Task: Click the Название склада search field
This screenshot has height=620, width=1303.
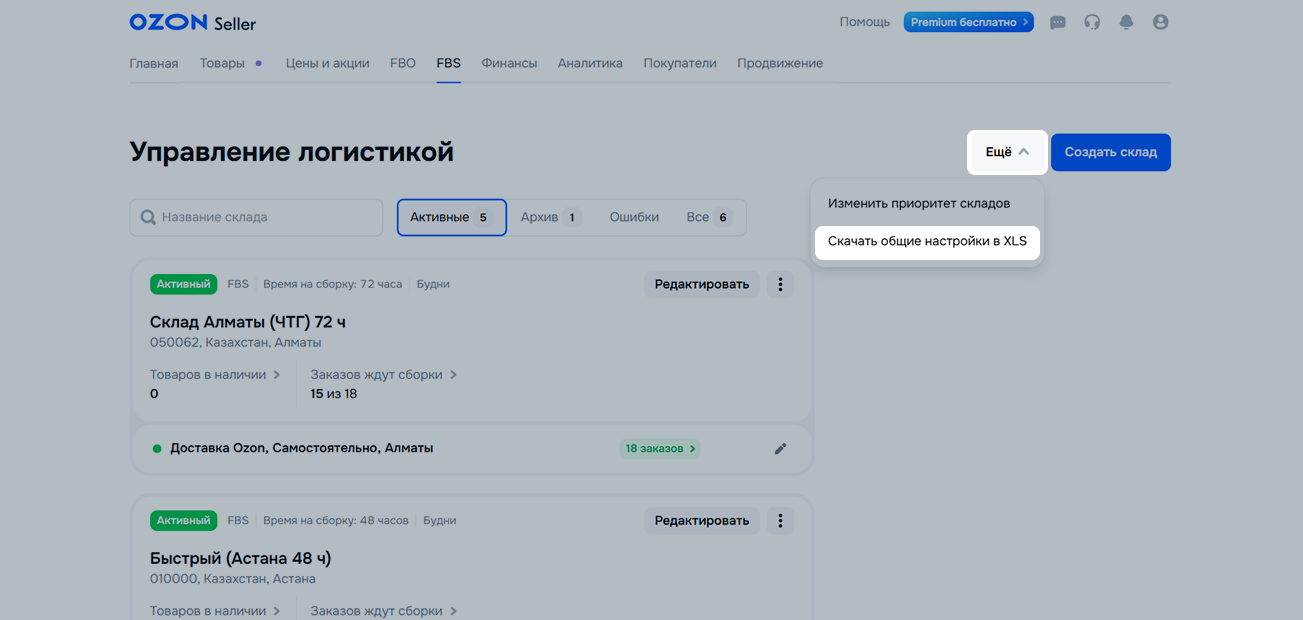Action: tap(257, 217)
